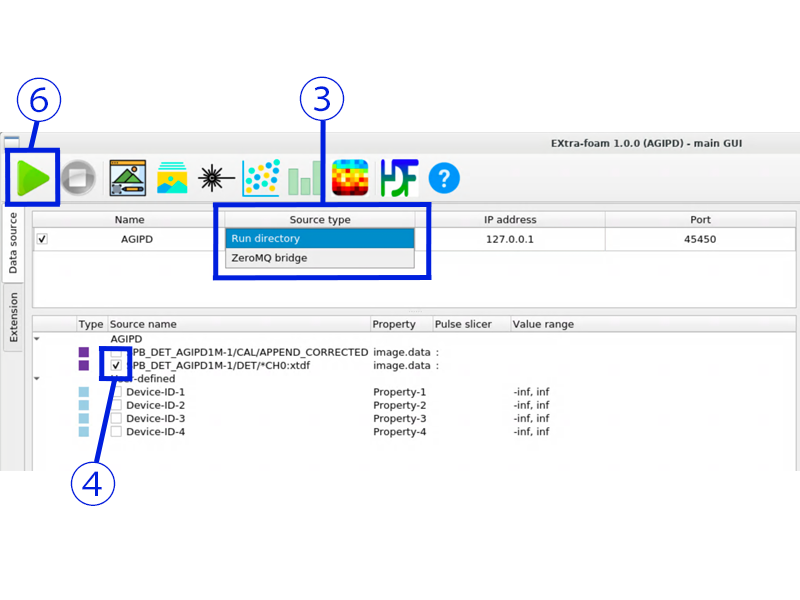Image resolution: width=800 pixels, height=600 pixels.
Task: Click the Name column header
Action: [129, 219]
